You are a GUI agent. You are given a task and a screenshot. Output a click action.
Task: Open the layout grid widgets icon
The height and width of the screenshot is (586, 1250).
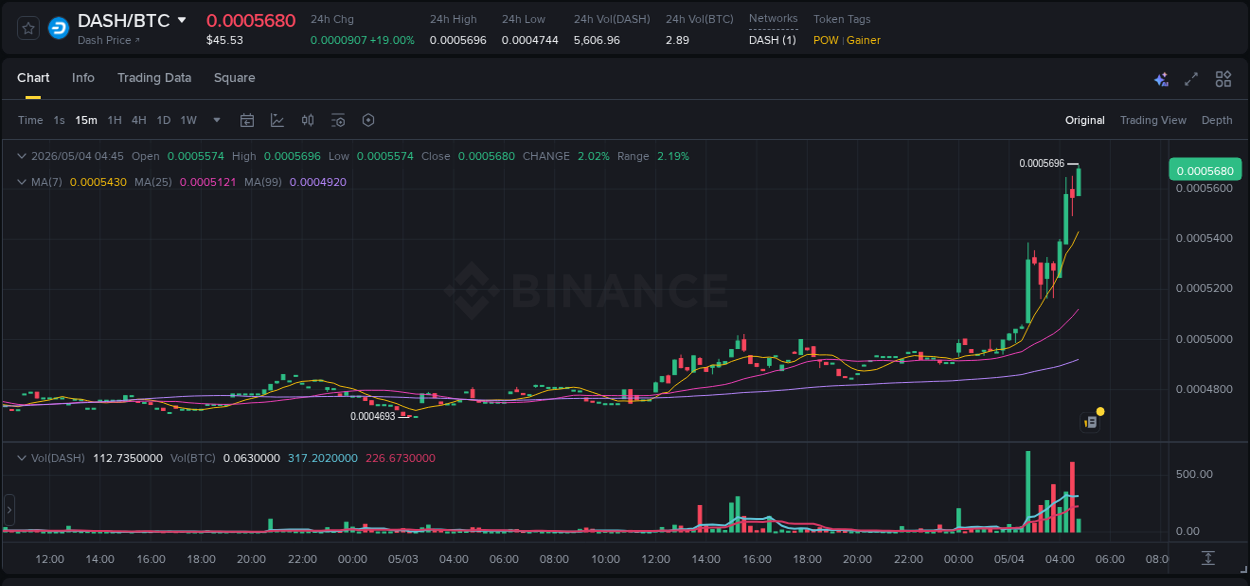pyautogui.click(x=1223, y=79)
